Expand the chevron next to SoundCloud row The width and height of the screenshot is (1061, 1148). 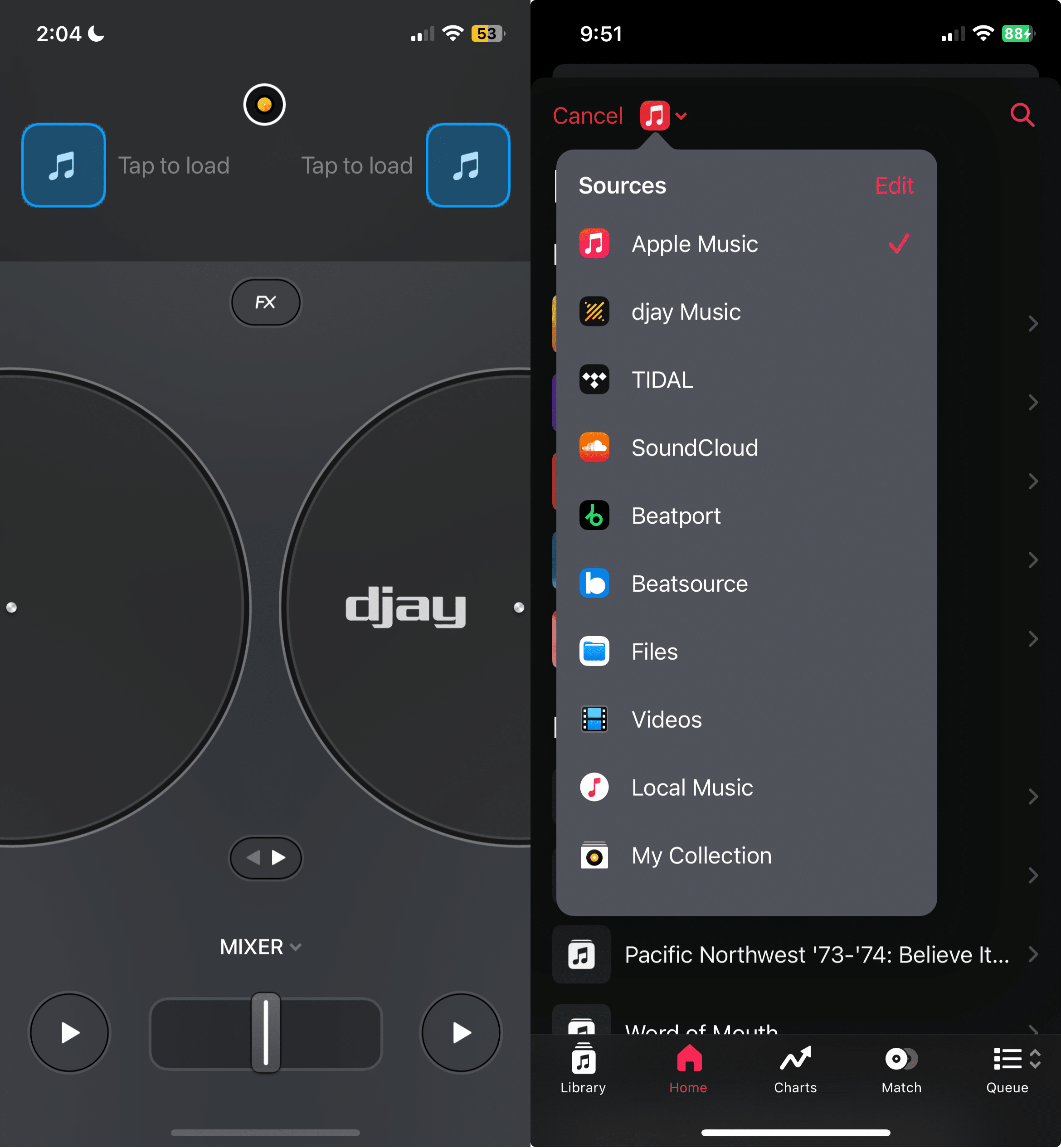coord(1033,481)
